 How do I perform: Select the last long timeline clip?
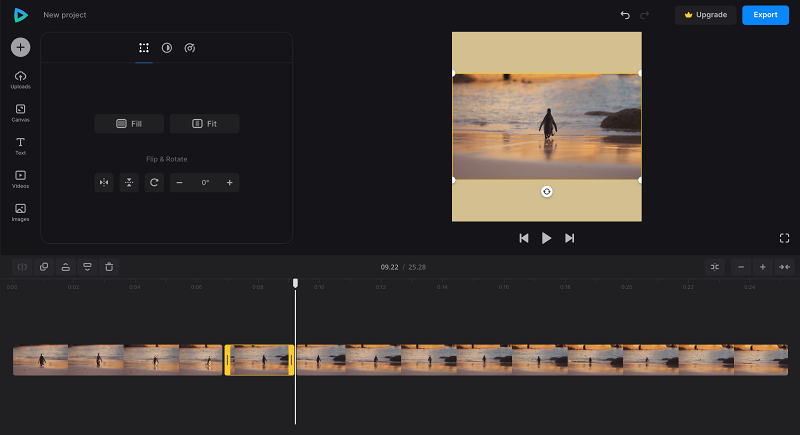542,360
